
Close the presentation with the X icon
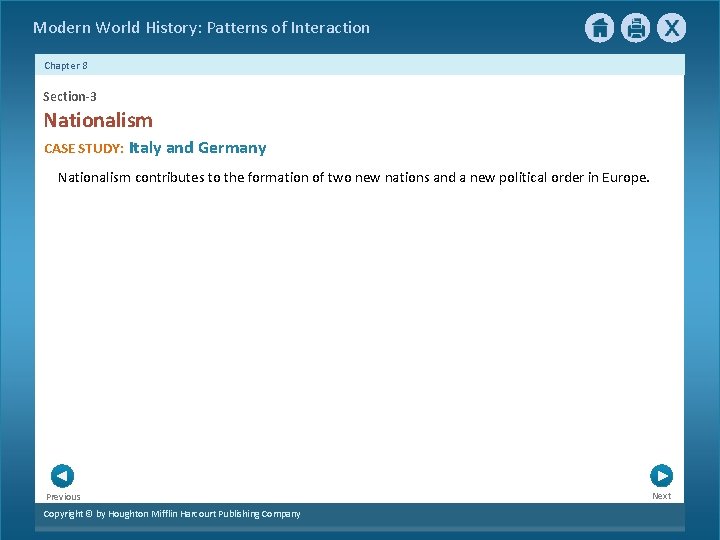671,28
